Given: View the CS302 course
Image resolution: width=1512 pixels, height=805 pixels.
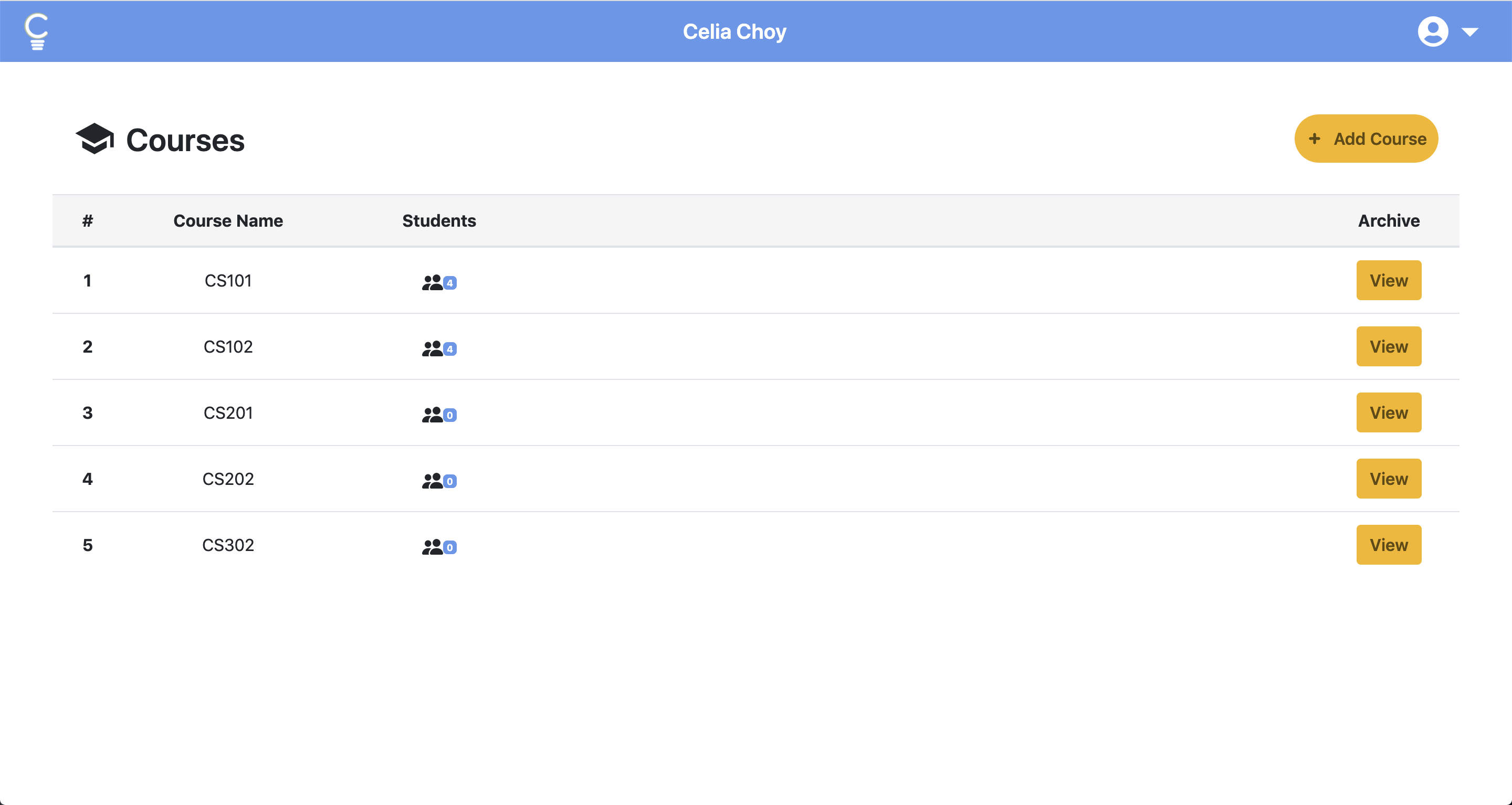Looking at the screenshot, I should (x=1388, y=545).
